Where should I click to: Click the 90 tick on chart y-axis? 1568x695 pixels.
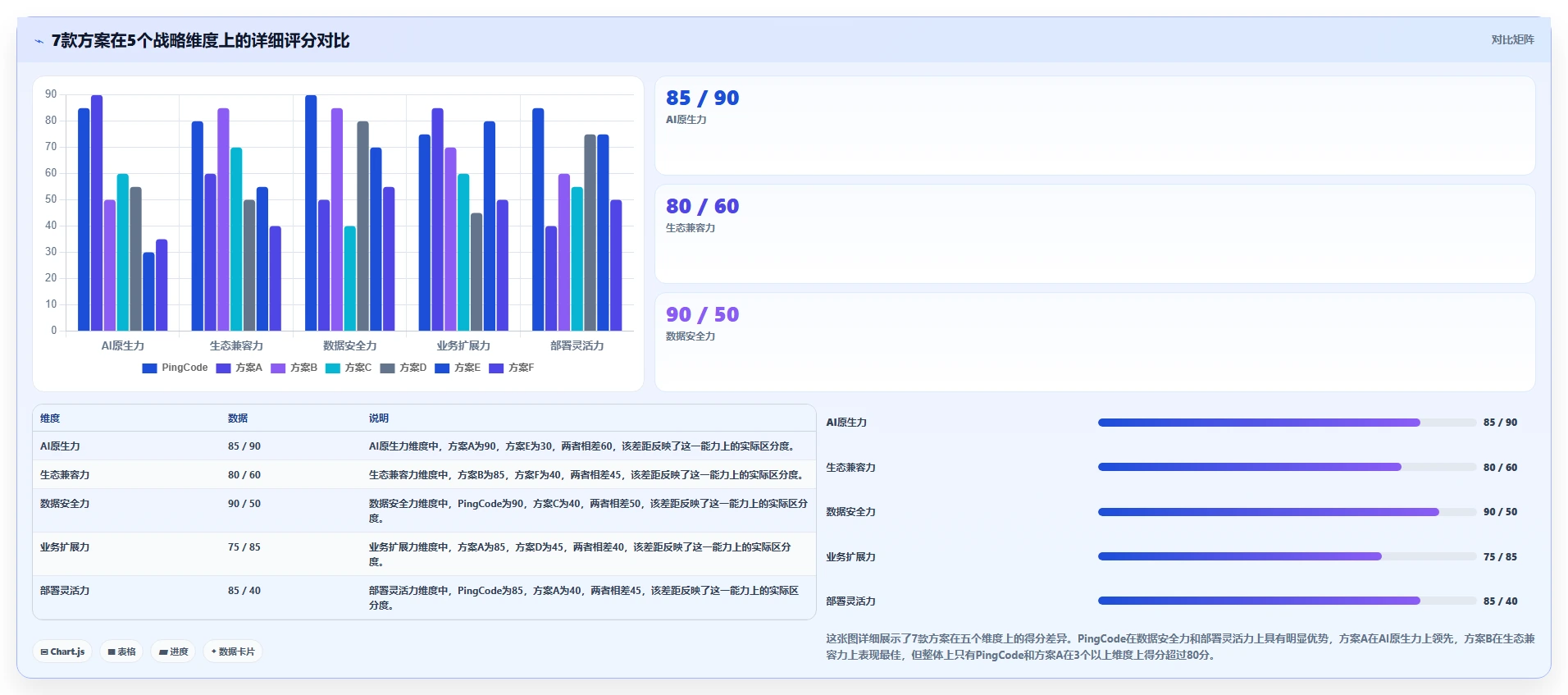pos(51,94)
